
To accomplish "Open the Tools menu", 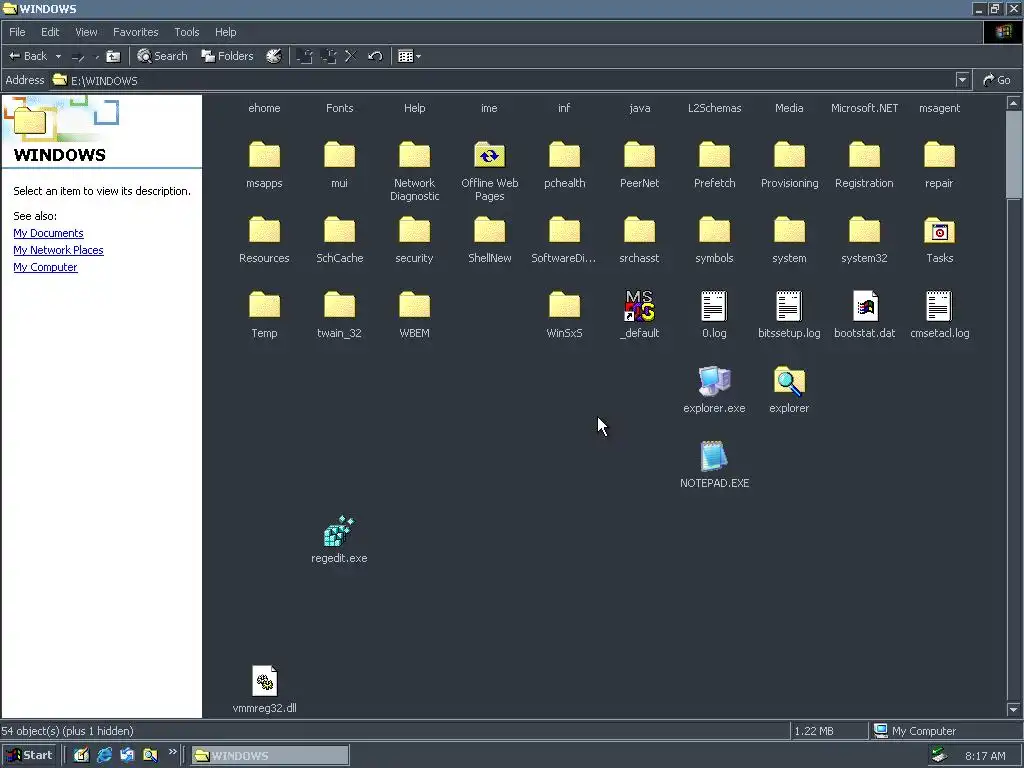I will click(x=187, y=32).
